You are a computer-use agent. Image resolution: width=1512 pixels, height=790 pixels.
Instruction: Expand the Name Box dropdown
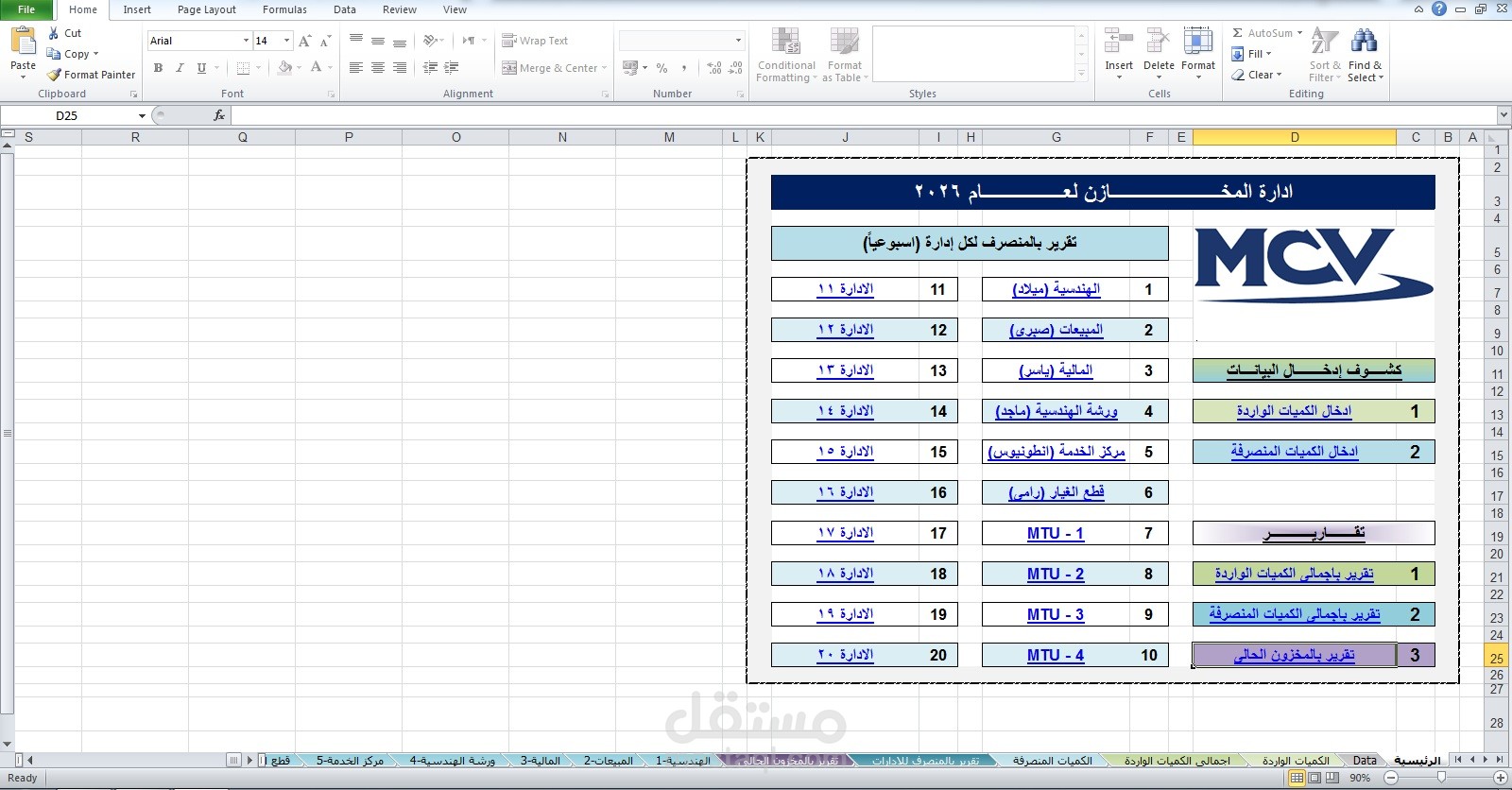point(142,115)
